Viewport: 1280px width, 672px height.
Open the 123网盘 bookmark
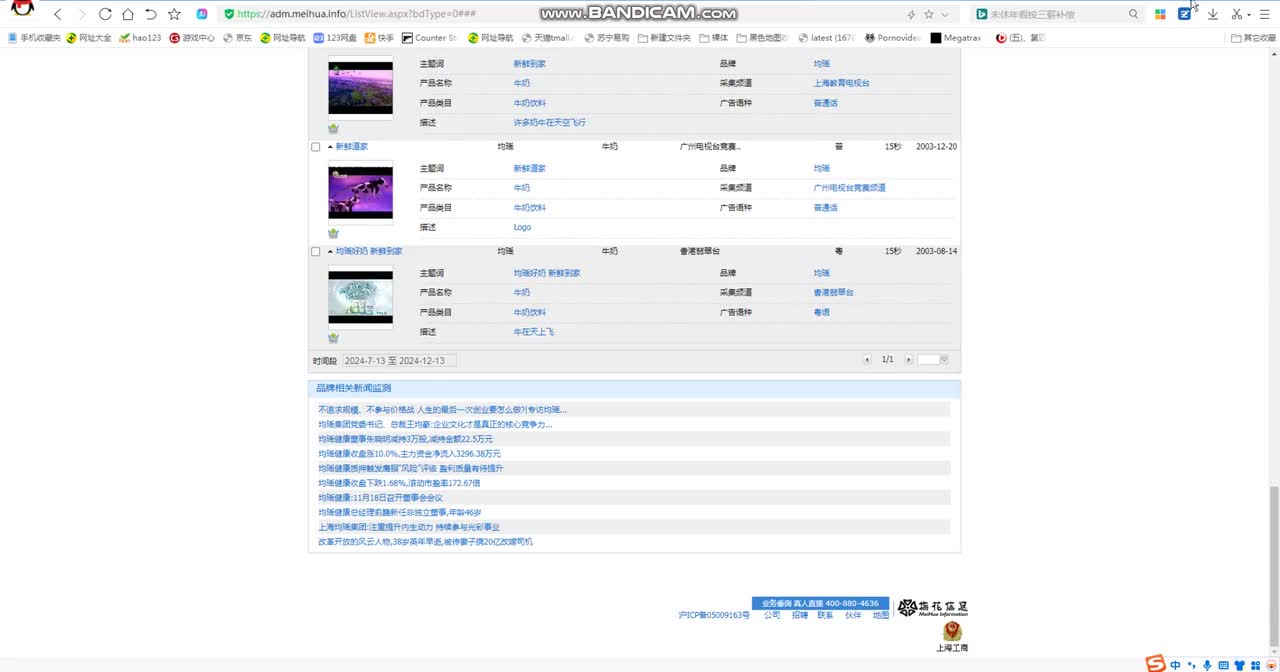tap(335, 38)
